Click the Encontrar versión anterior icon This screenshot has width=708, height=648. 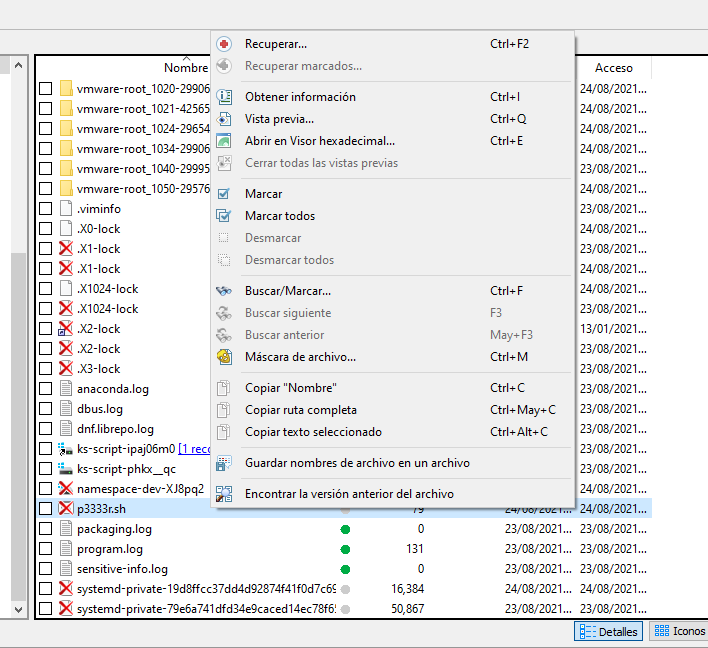[225, 494]
